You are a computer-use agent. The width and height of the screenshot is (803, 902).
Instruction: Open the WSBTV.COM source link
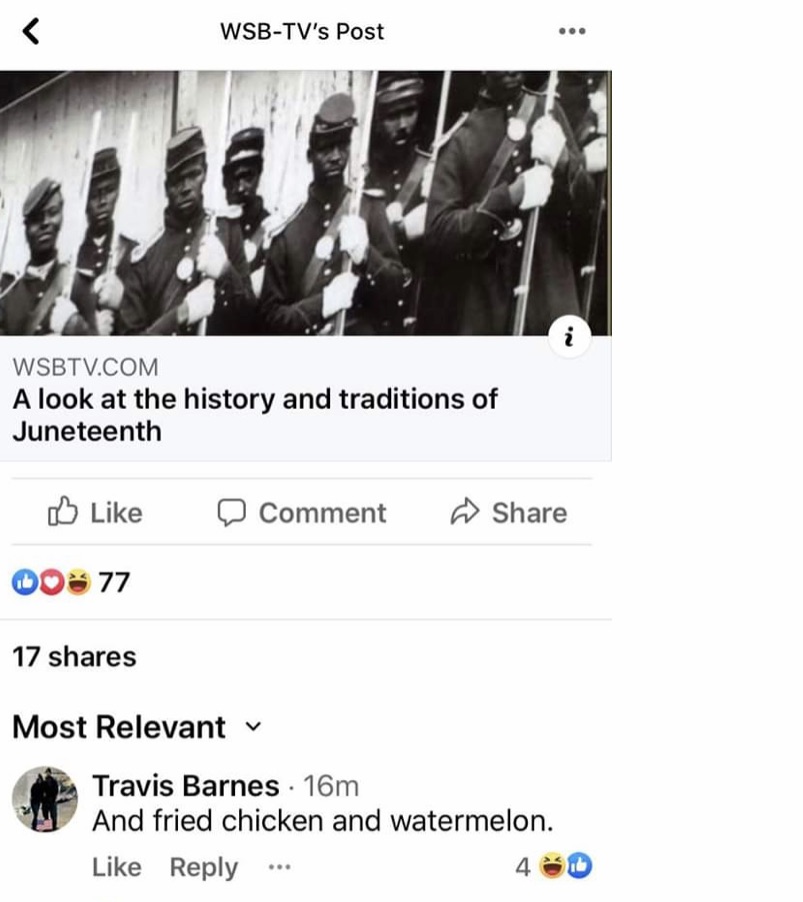coord(85,367)
